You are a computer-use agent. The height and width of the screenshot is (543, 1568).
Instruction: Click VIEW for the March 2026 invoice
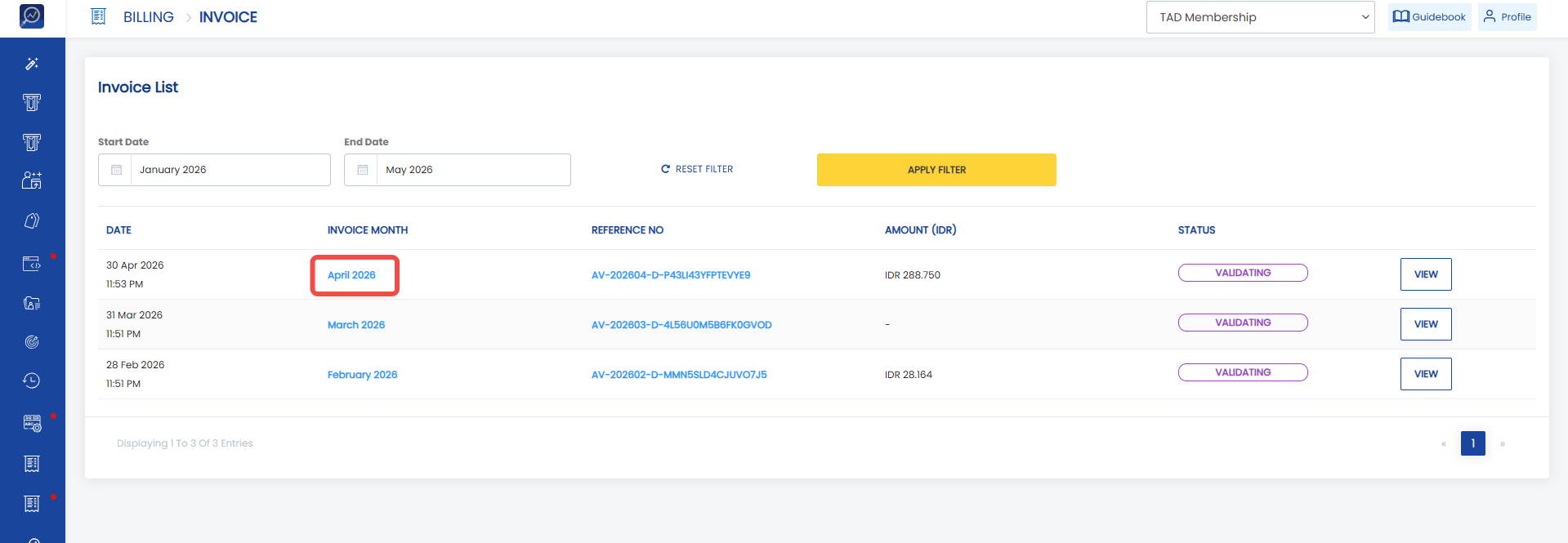1426,324
